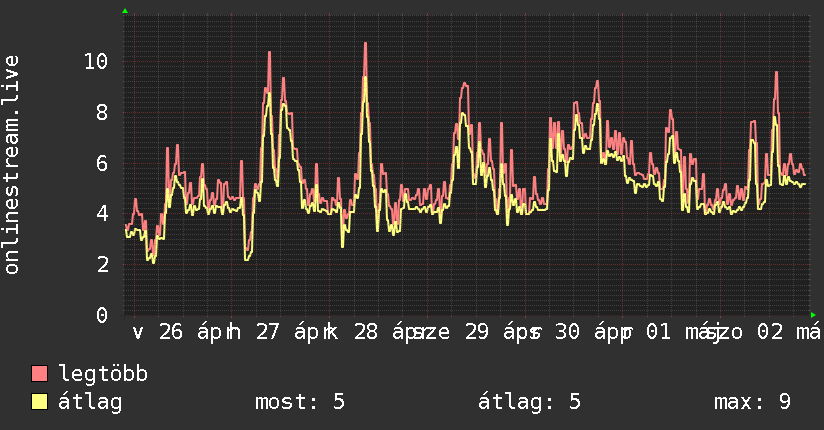
Task: Click the pink legtöbb legend swatch
Action: click(x=39, y=373)
